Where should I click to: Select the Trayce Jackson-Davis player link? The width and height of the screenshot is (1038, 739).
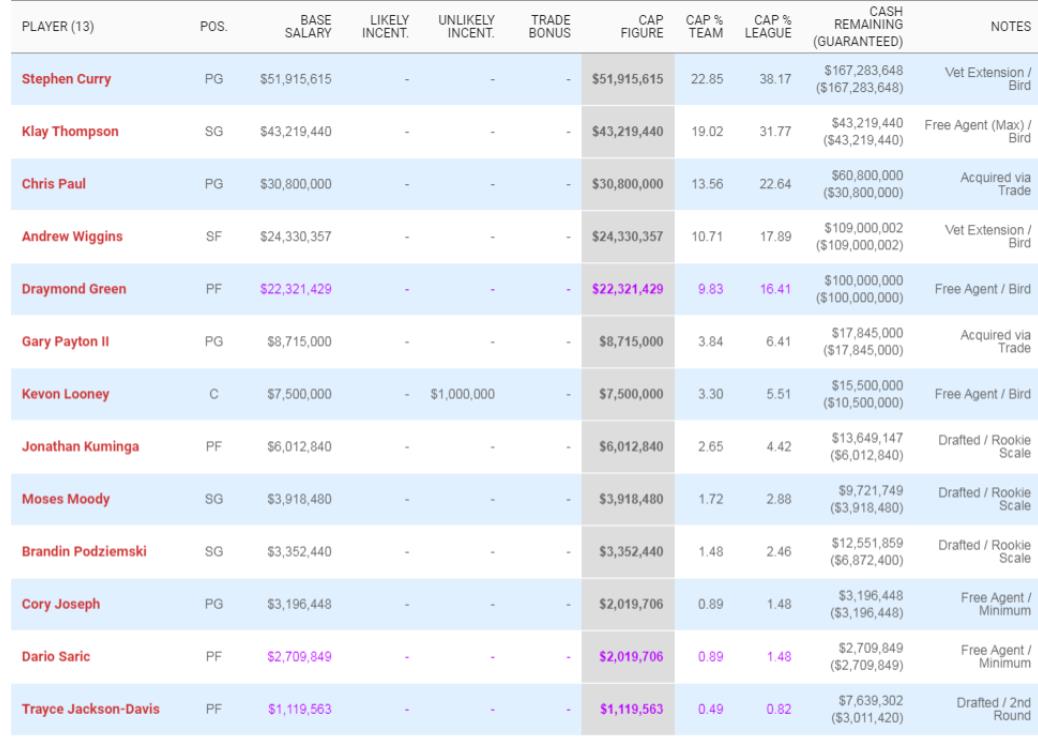(91, 709)
